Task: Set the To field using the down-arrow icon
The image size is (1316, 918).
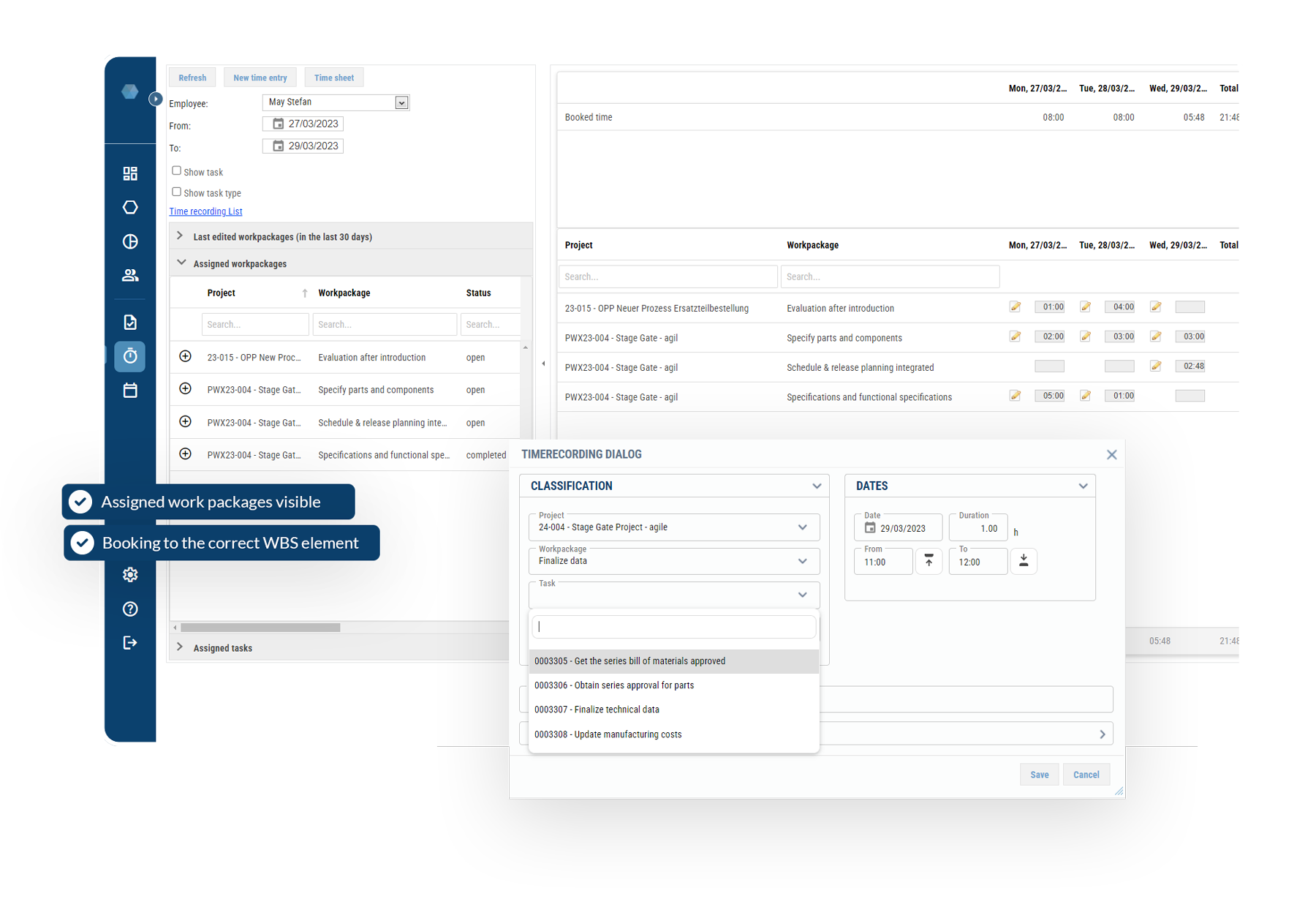Action: click(1024, 560)
